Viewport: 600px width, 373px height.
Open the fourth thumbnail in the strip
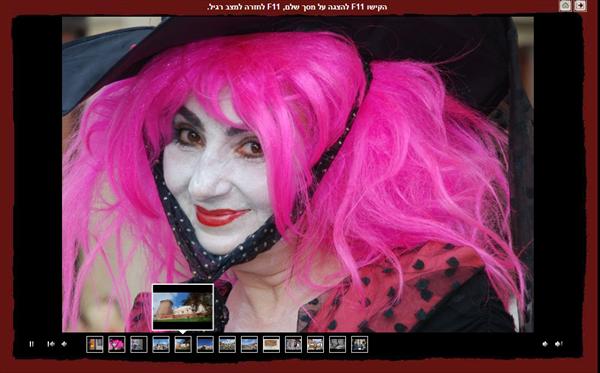click(161, 344)
